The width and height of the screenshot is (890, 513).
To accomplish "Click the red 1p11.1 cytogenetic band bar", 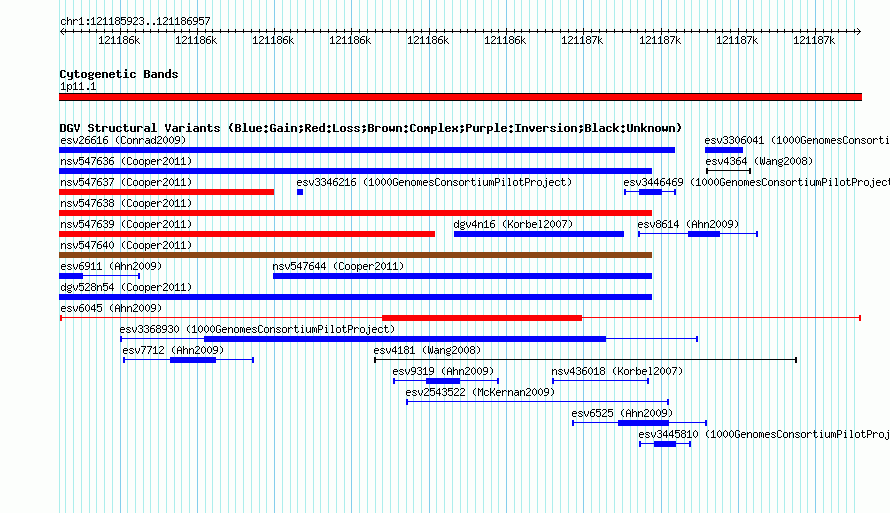I will pyautogui.click(x=460, y=97).
